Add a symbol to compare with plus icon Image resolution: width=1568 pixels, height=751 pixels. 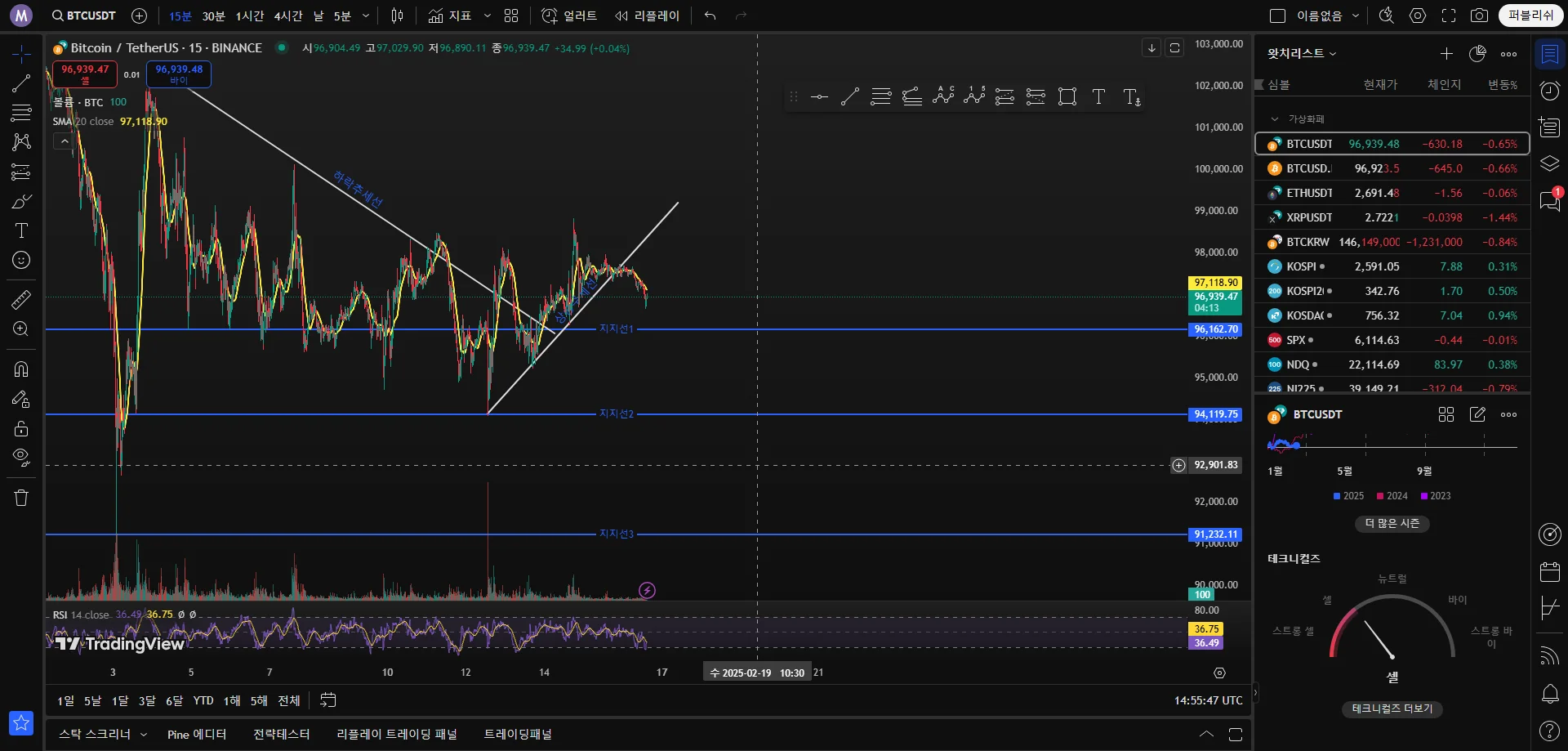(139, 16)
